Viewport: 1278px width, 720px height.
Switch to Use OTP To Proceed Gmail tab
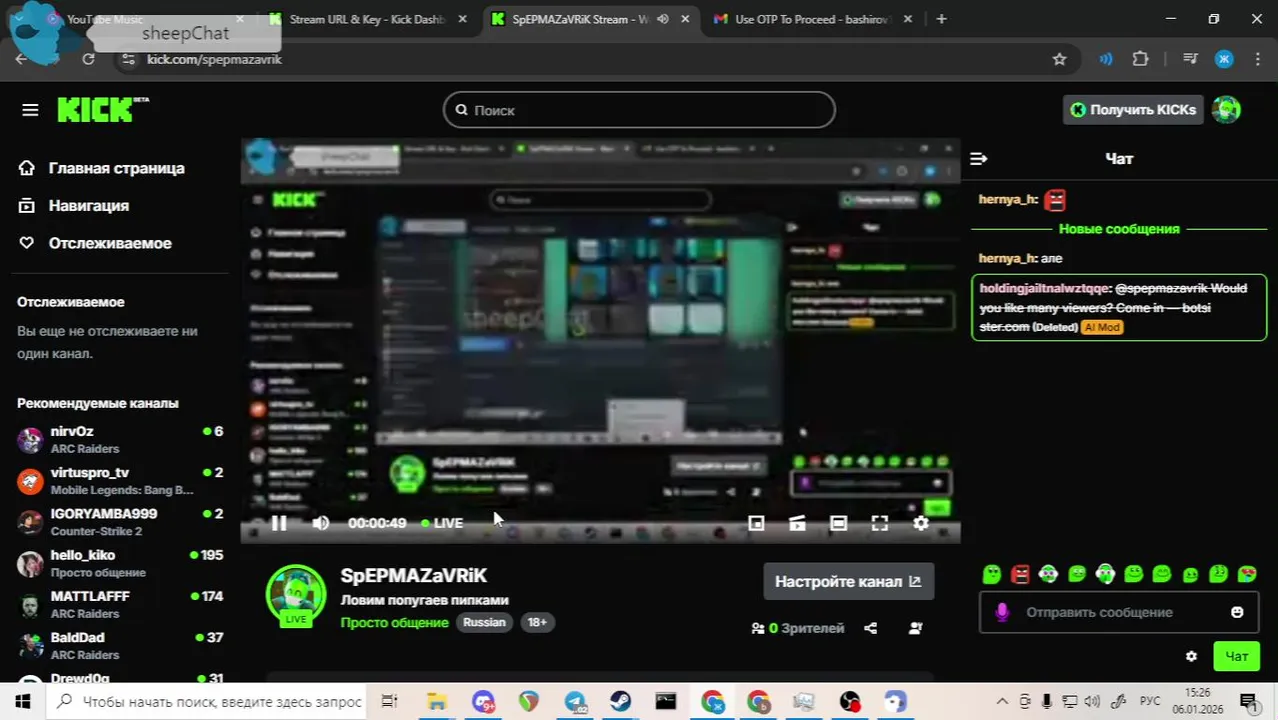[812, 19]
